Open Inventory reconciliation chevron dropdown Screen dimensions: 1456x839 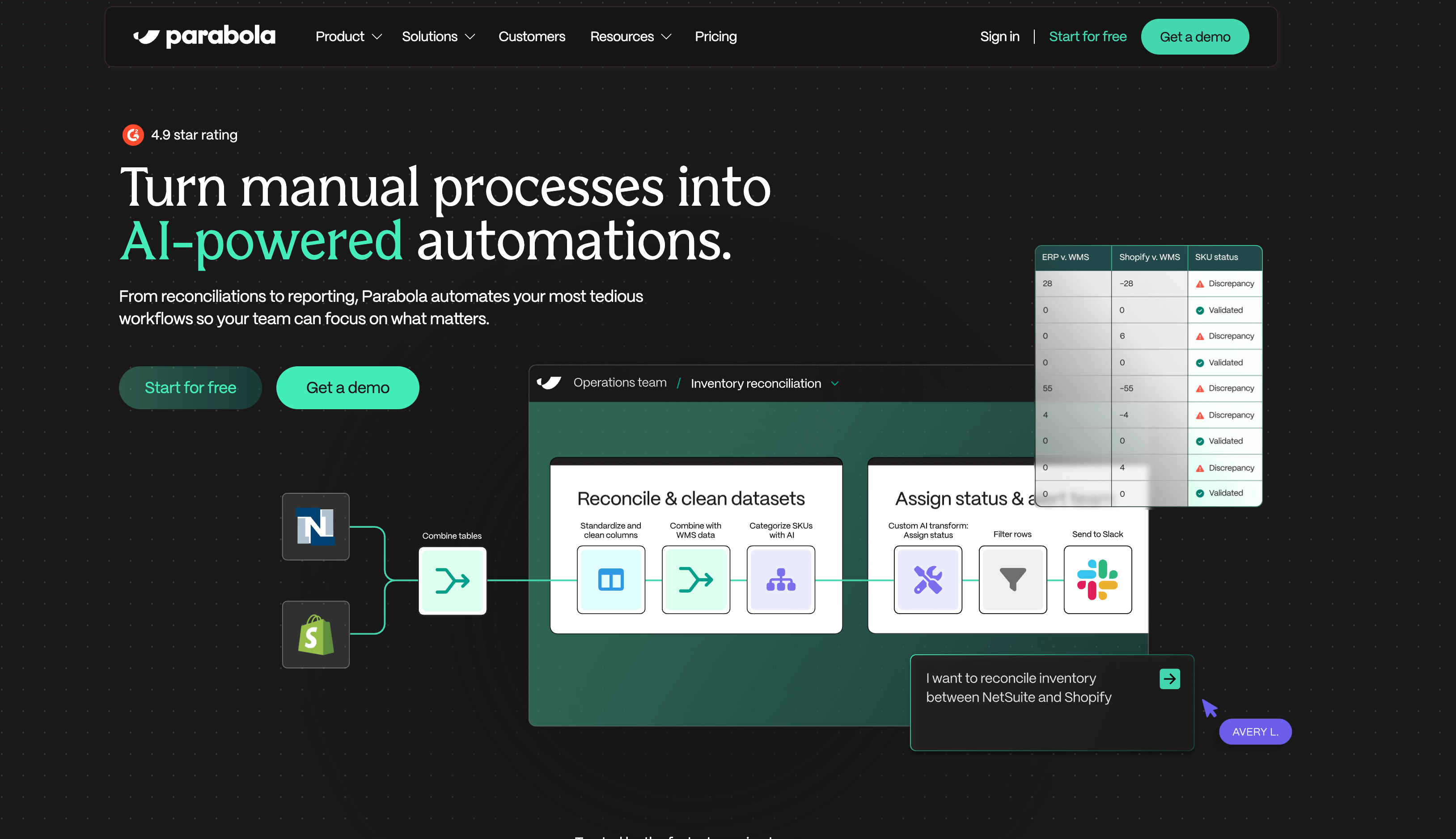tap(835, 384)
